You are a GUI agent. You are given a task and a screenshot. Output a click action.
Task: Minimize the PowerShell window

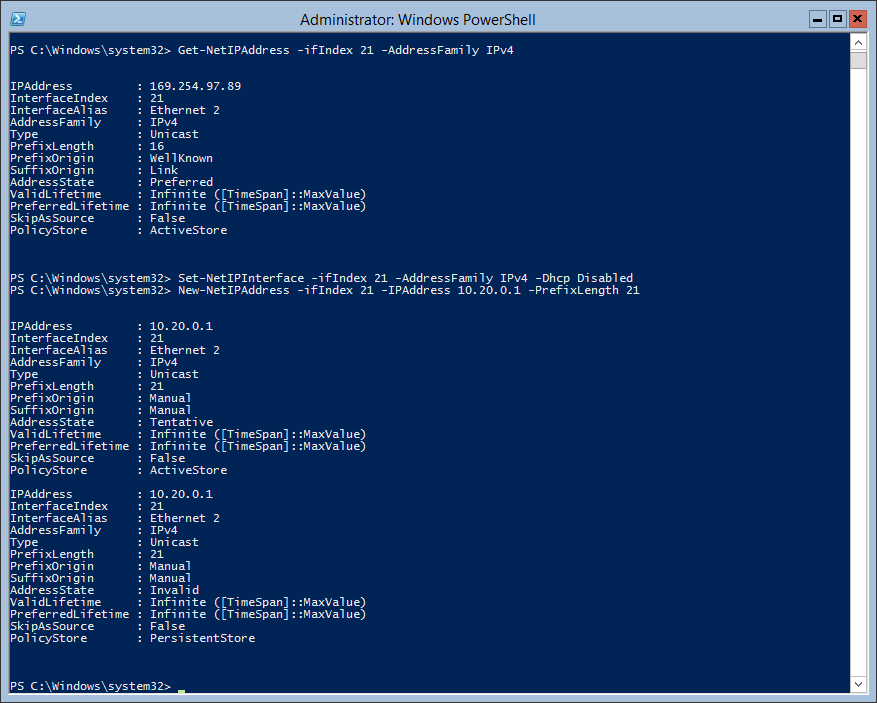(x=818, y=20)
